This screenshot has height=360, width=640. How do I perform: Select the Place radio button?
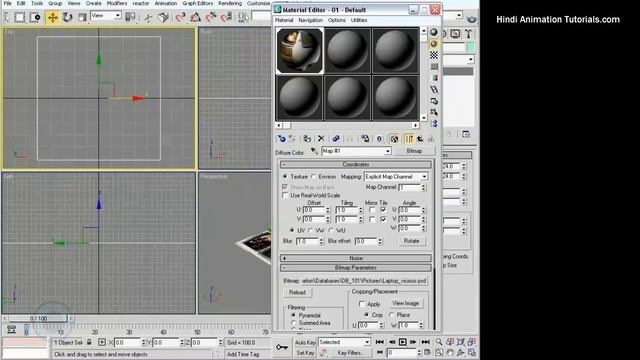click(391, 315)
